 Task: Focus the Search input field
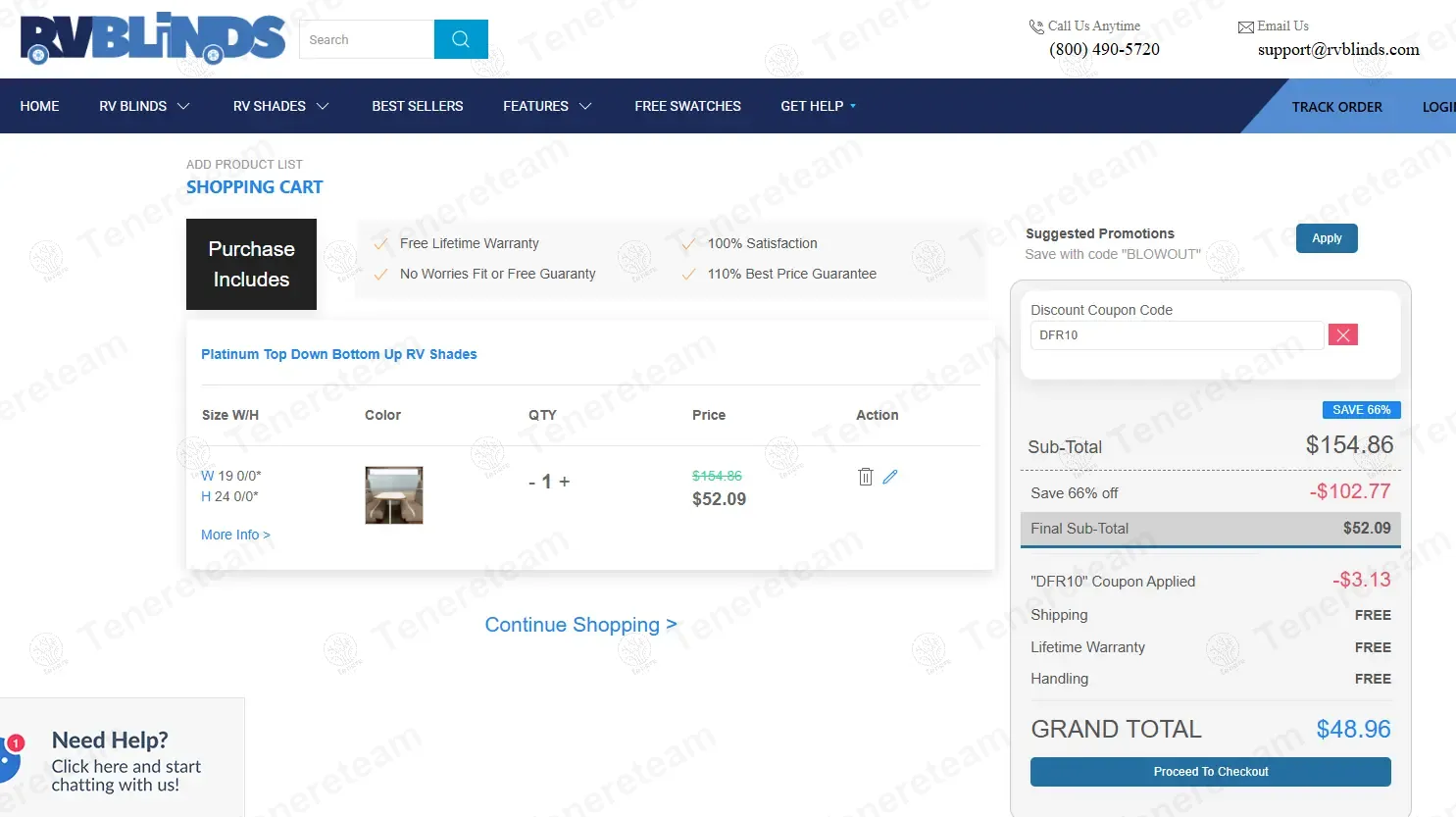tap(367, 39)
